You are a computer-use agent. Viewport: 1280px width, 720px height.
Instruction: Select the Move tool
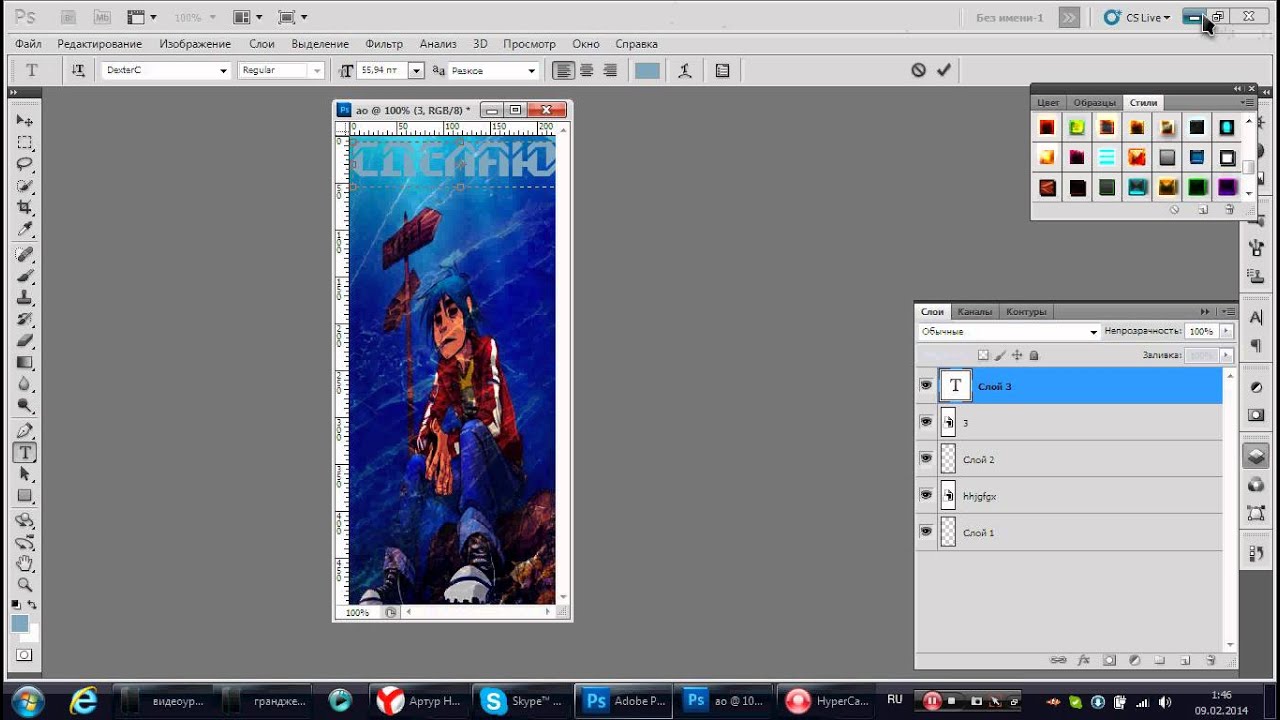[25, 120]
